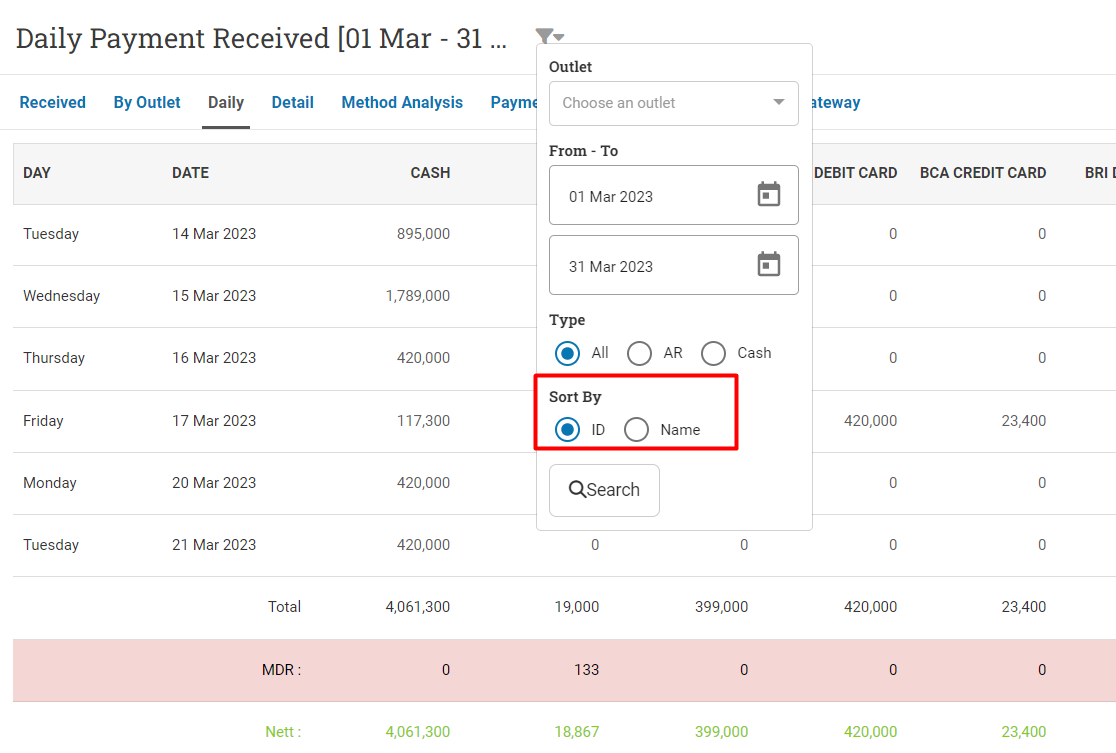Select the Cash type radio button

coord(713,353)
